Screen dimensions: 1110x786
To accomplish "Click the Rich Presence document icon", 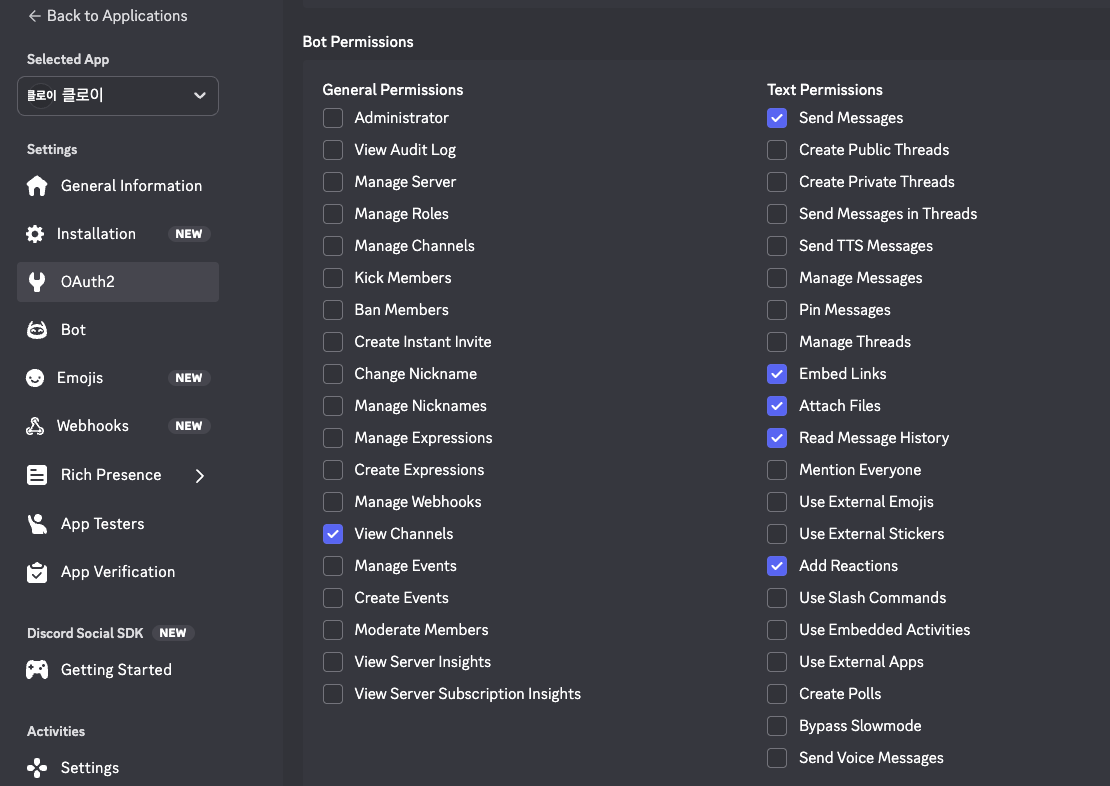I will pyautogui.click(x=37, y=475).
